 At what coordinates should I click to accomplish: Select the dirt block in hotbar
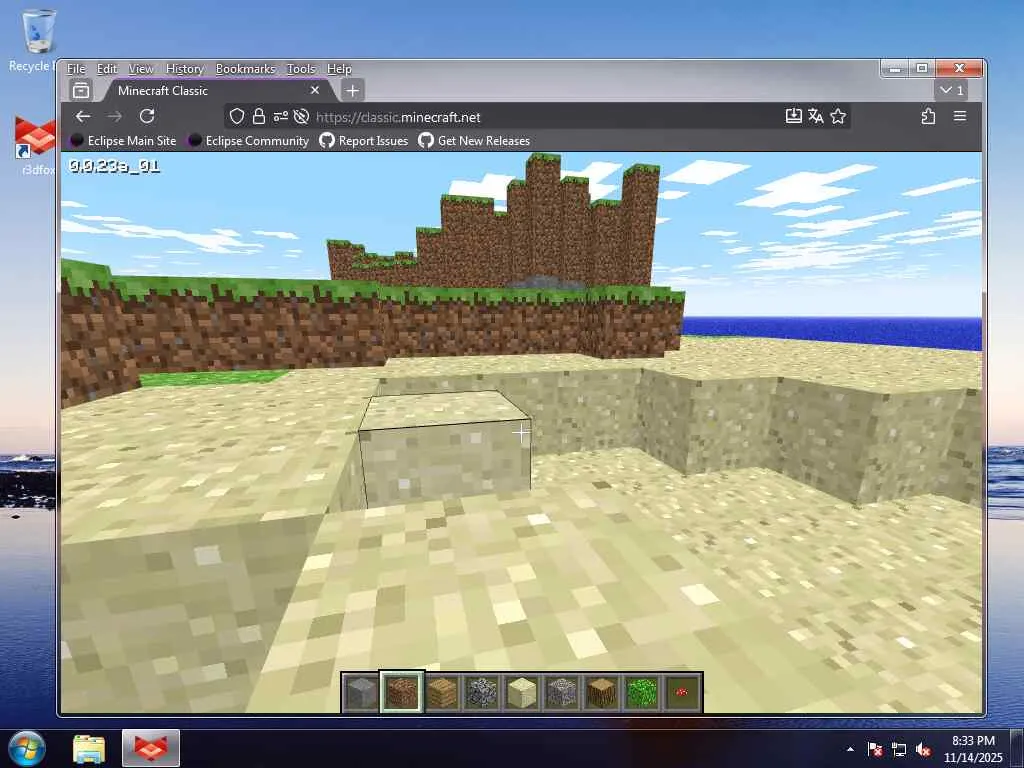pyautogui.click(x=402, y=692)
